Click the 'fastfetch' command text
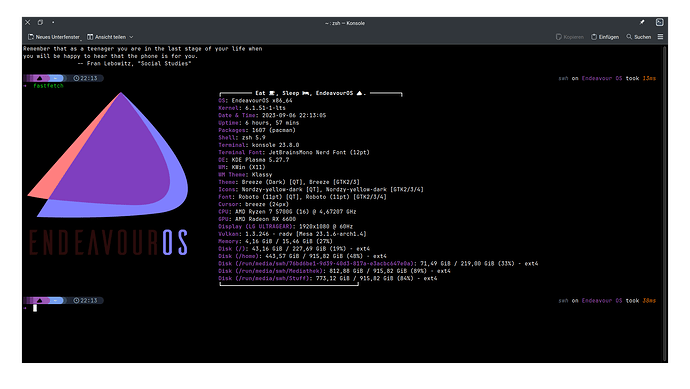 click(48, 86)
